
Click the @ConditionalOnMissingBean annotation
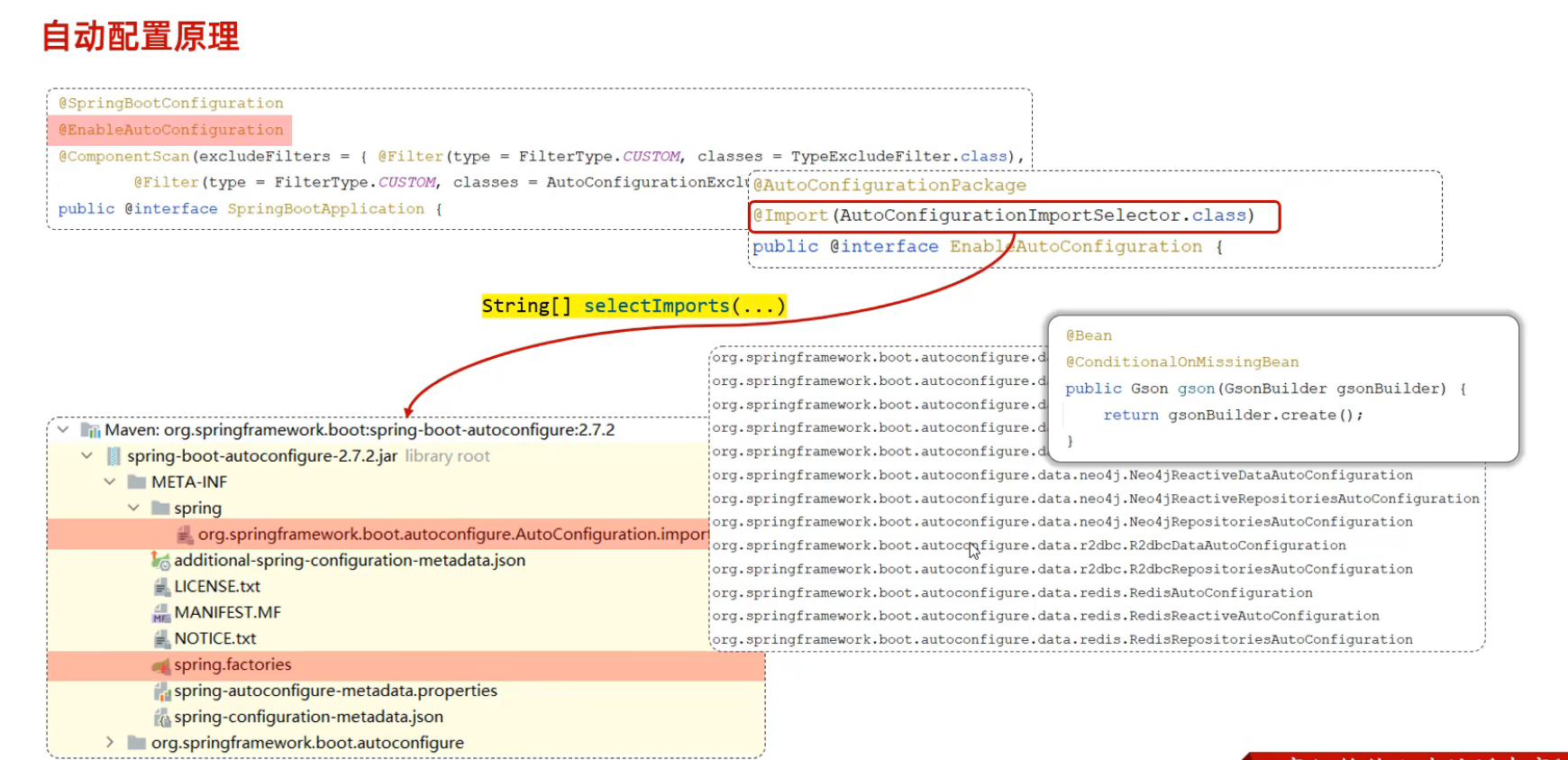(1182, 362)
